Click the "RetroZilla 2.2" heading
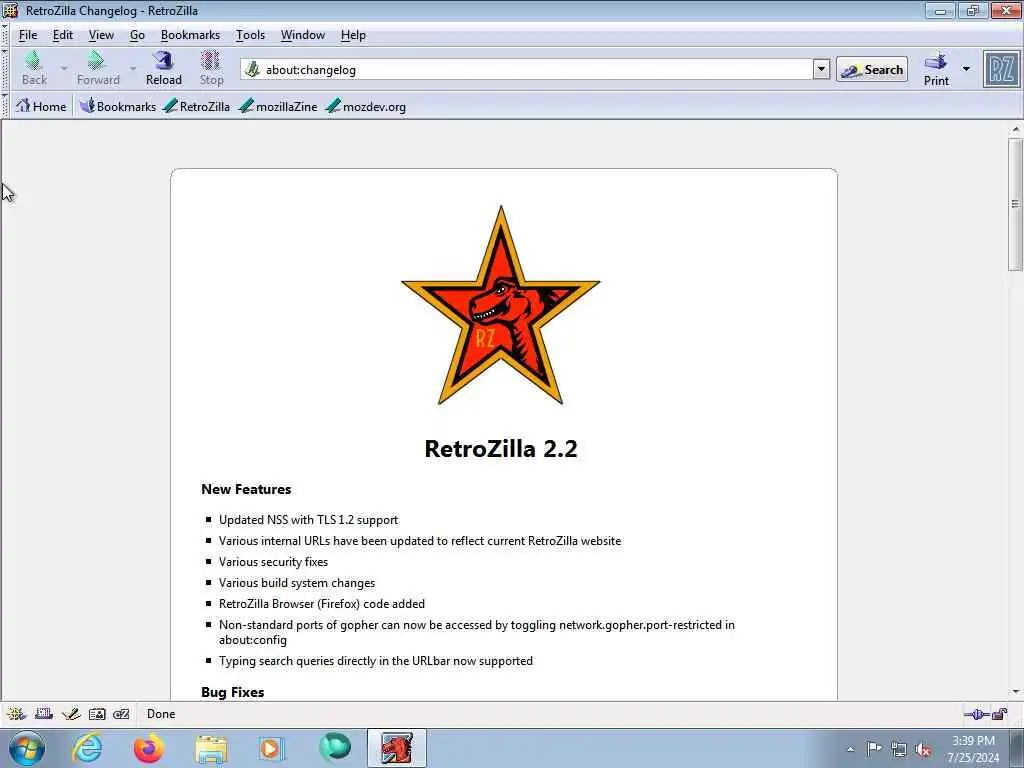This screenshot has width=1024, height=768. (x=501, y=449)
